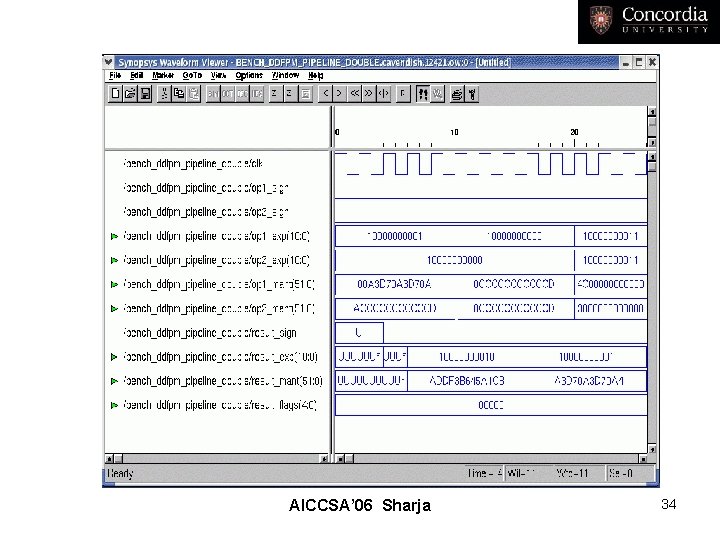Paste using the clipboard toolbar icon
The height and width of the screenshot is (540, 720).
(193, 94)
